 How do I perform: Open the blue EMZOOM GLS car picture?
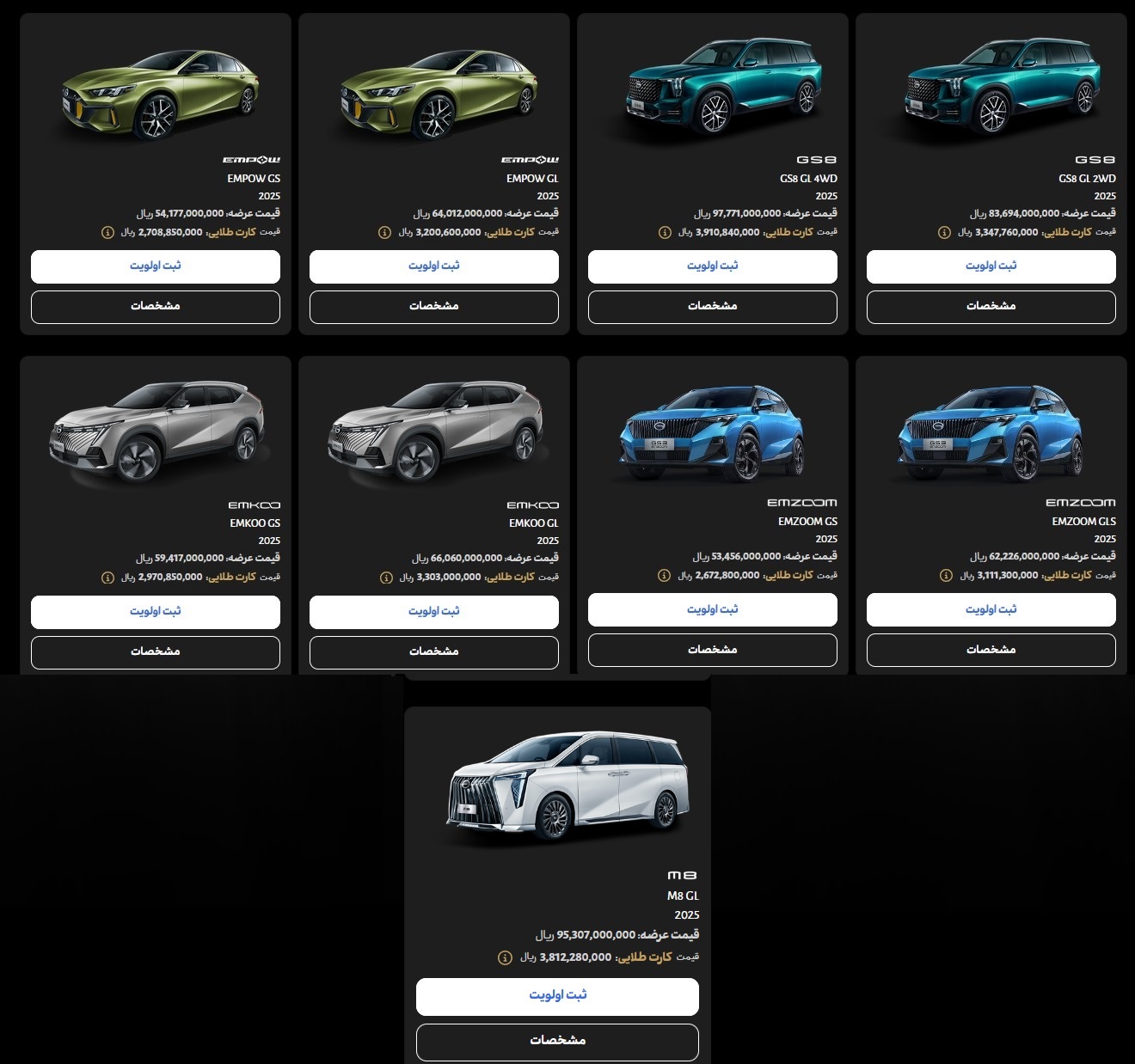(x=991, y=432)
